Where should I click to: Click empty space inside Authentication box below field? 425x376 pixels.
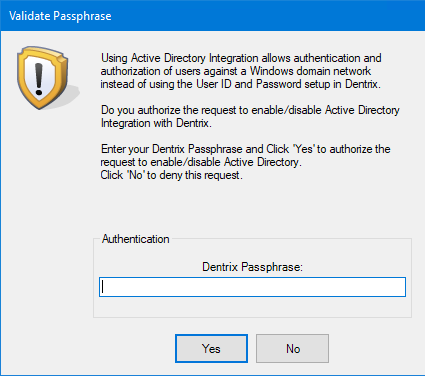252,307
